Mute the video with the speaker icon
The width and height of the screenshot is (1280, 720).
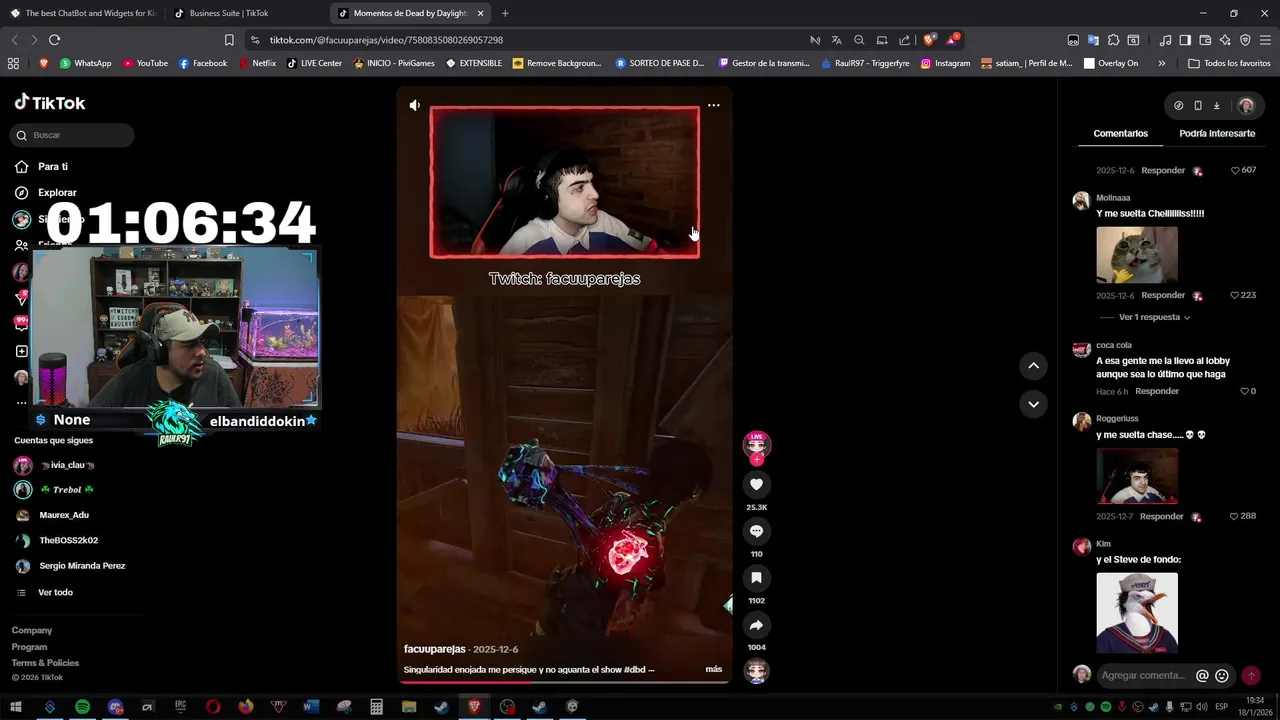pyautogui.click(x=415, y=105)
